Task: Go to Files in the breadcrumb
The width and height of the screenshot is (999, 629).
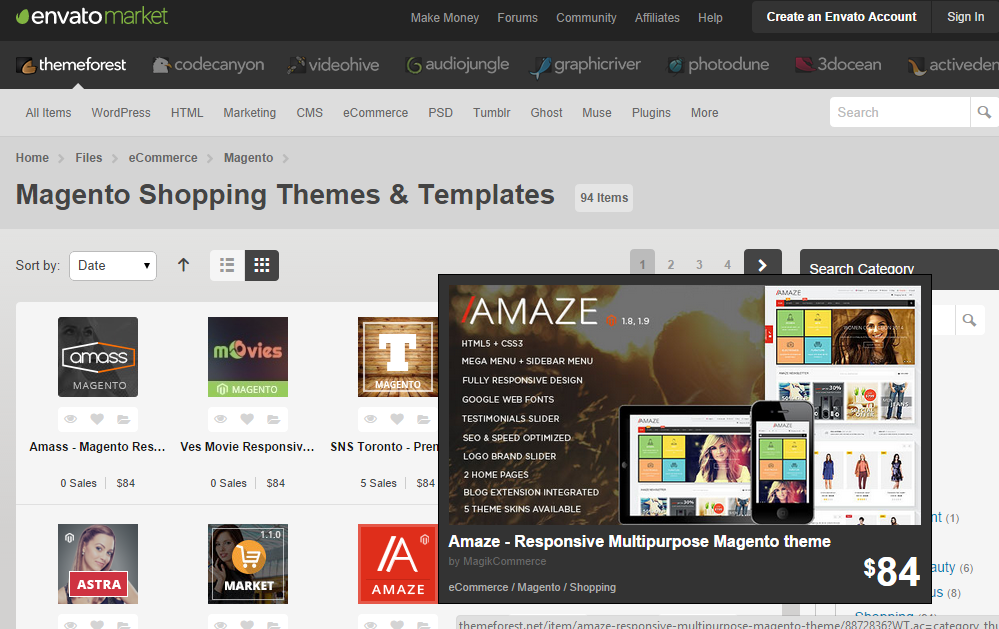Action: pyautogui.click(x=89, y=157)
